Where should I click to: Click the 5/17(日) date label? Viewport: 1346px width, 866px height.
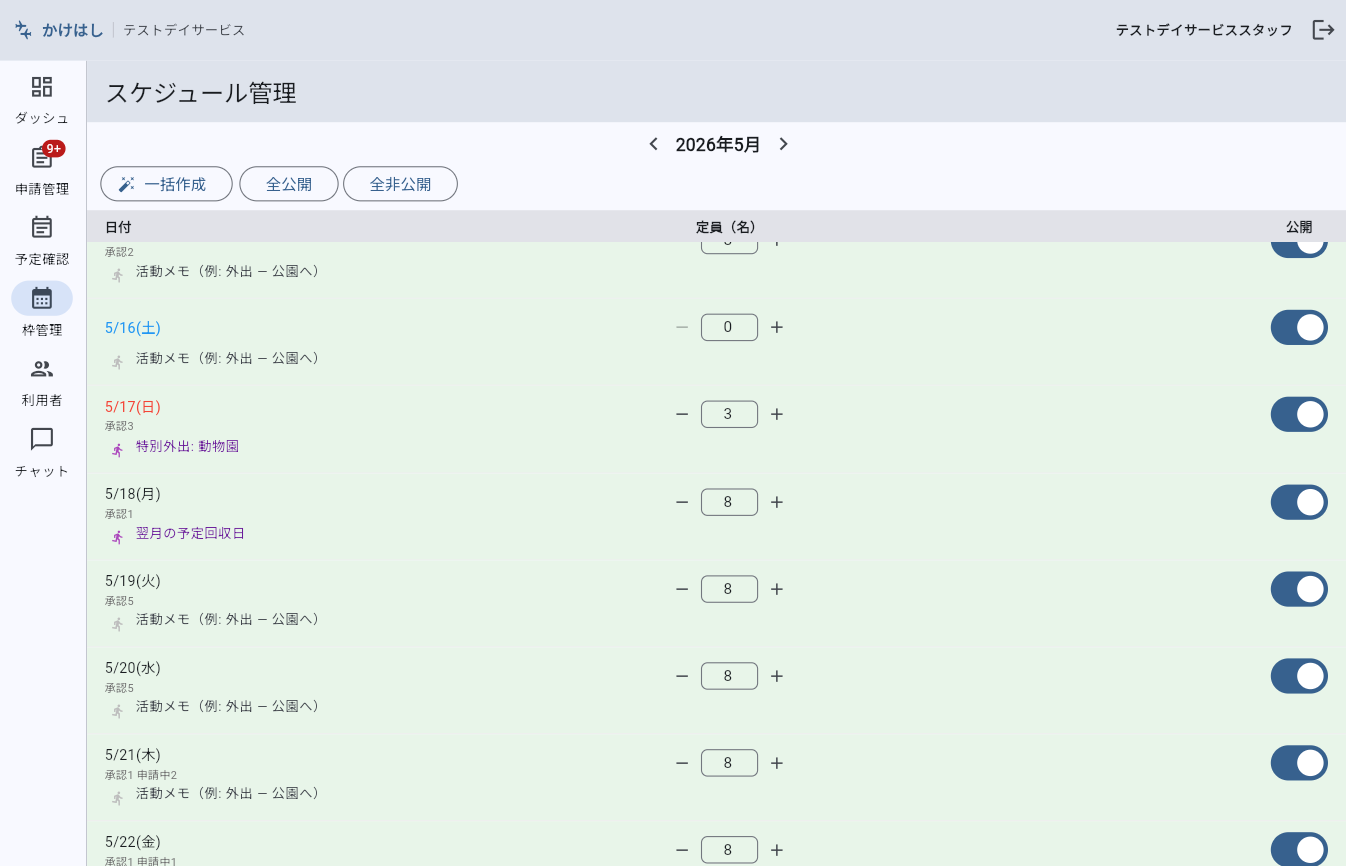[x=133, y=407]
